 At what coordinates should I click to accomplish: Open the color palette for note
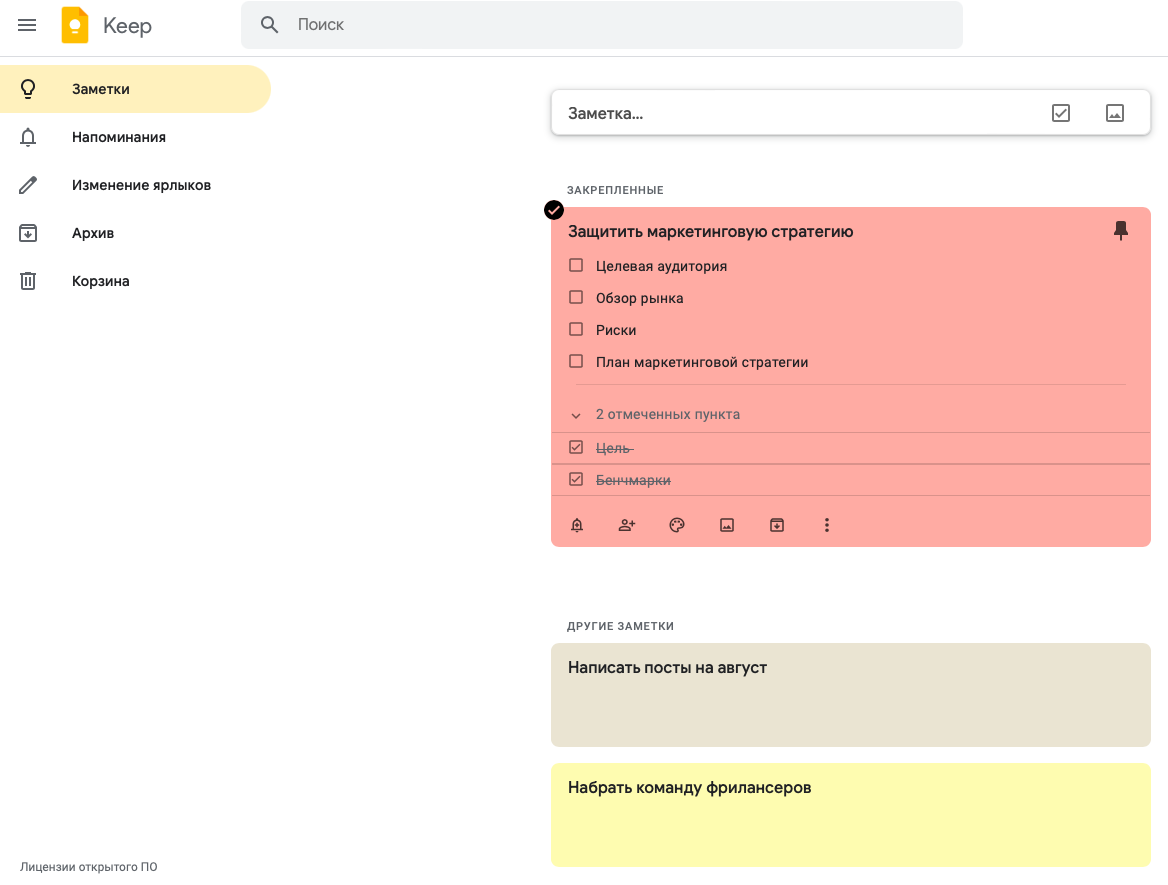(x=676, y=525)
